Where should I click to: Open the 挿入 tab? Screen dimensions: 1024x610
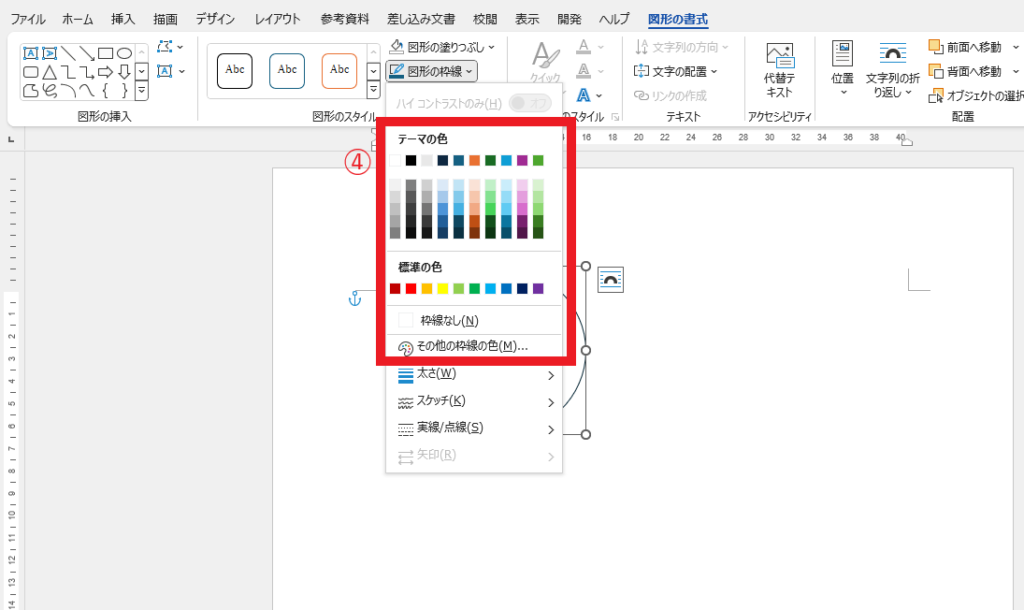pos(123,19)
